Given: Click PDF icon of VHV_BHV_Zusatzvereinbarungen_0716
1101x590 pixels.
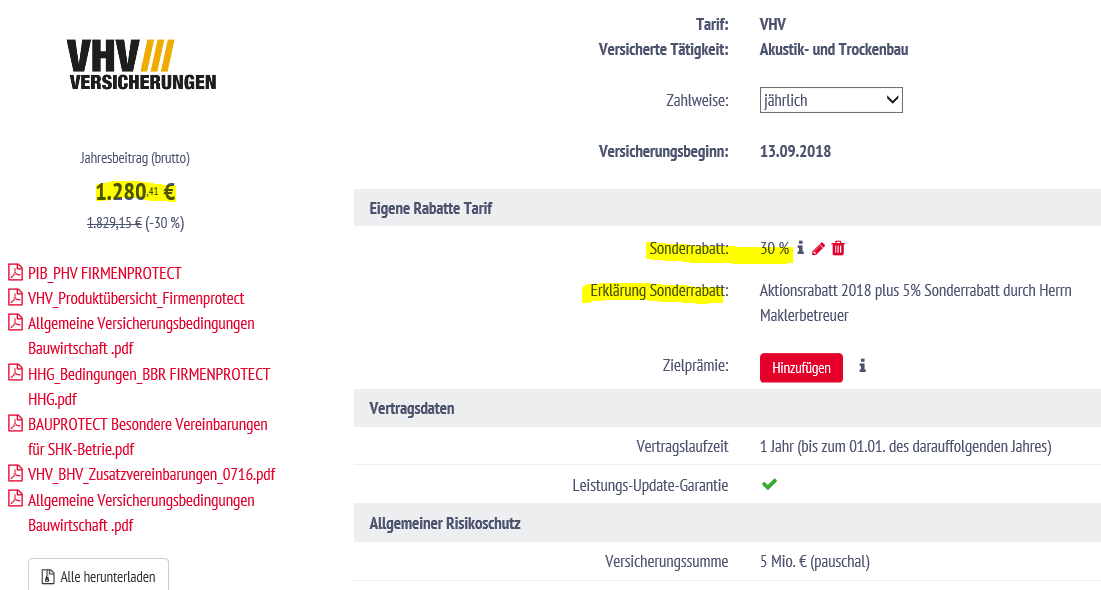Looking at the screenshot, I should point(15,473).
